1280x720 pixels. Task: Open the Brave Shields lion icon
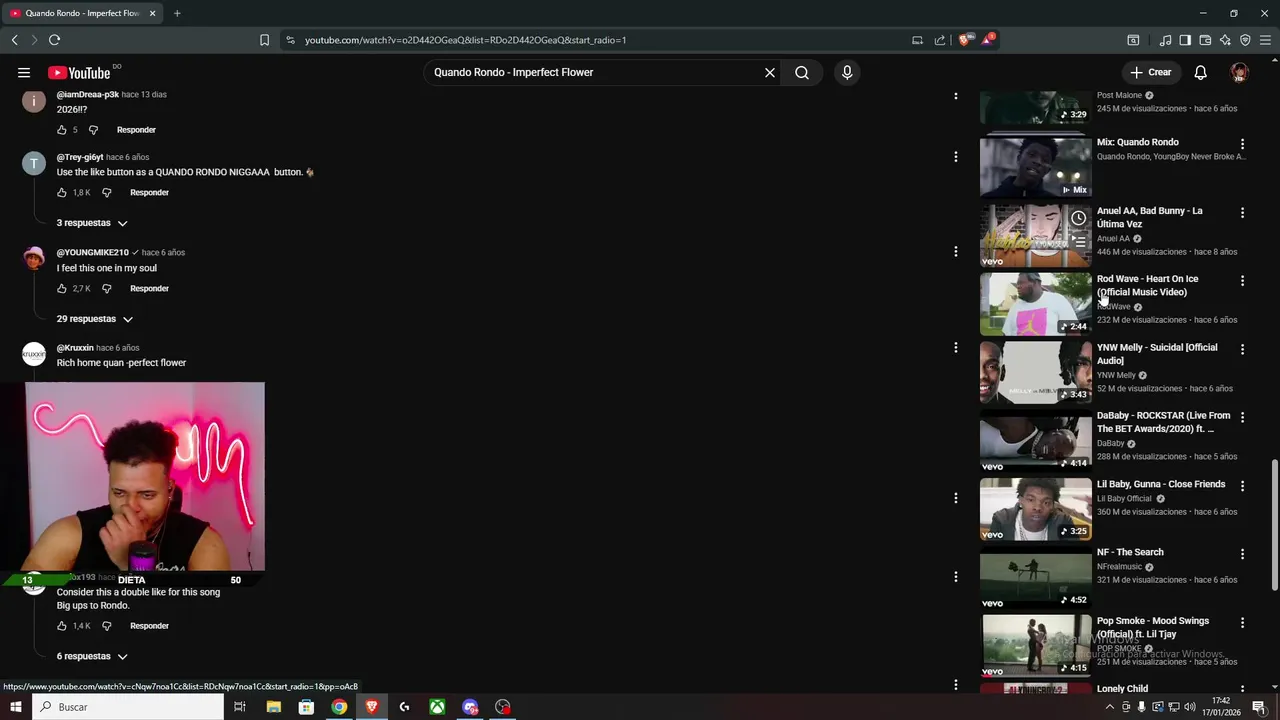click(x=964, y=40)
